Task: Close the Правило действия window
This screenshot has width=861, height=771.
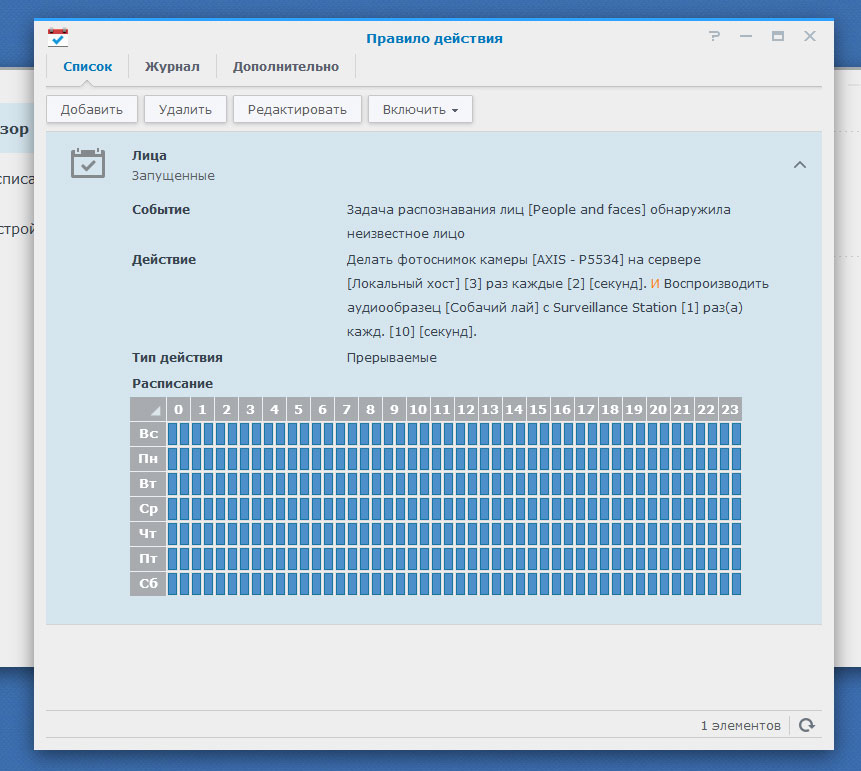Action: click(810, 36)
